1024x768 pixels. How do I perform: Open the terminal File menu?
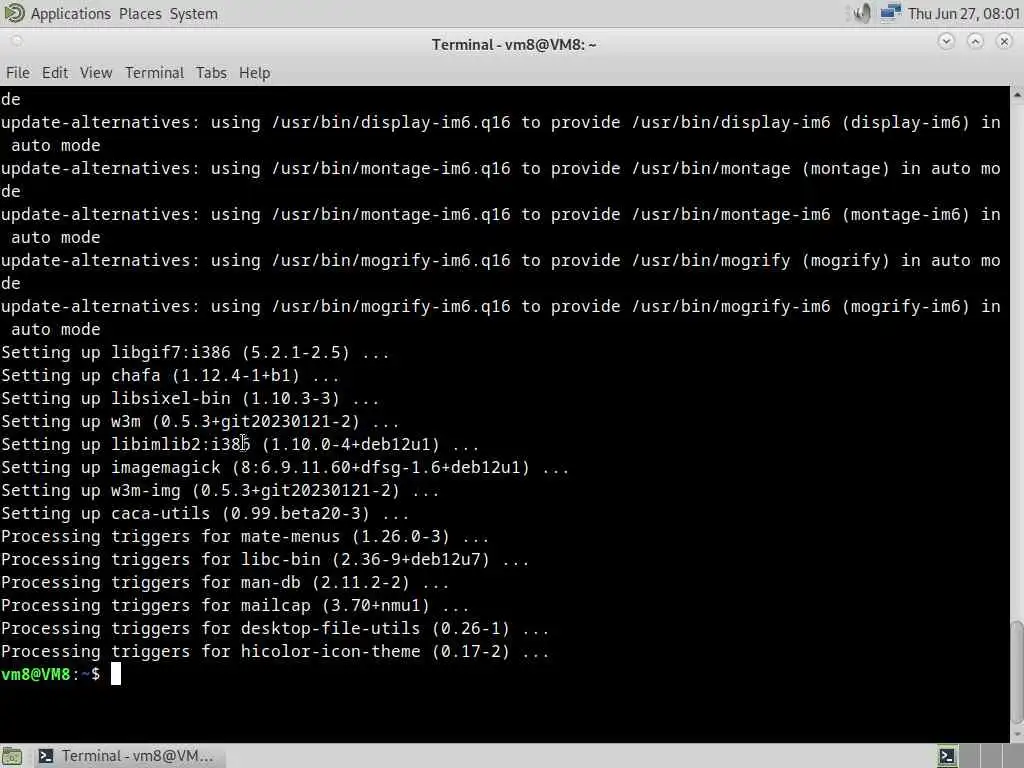pyautogui.click(x=18, y=72)
